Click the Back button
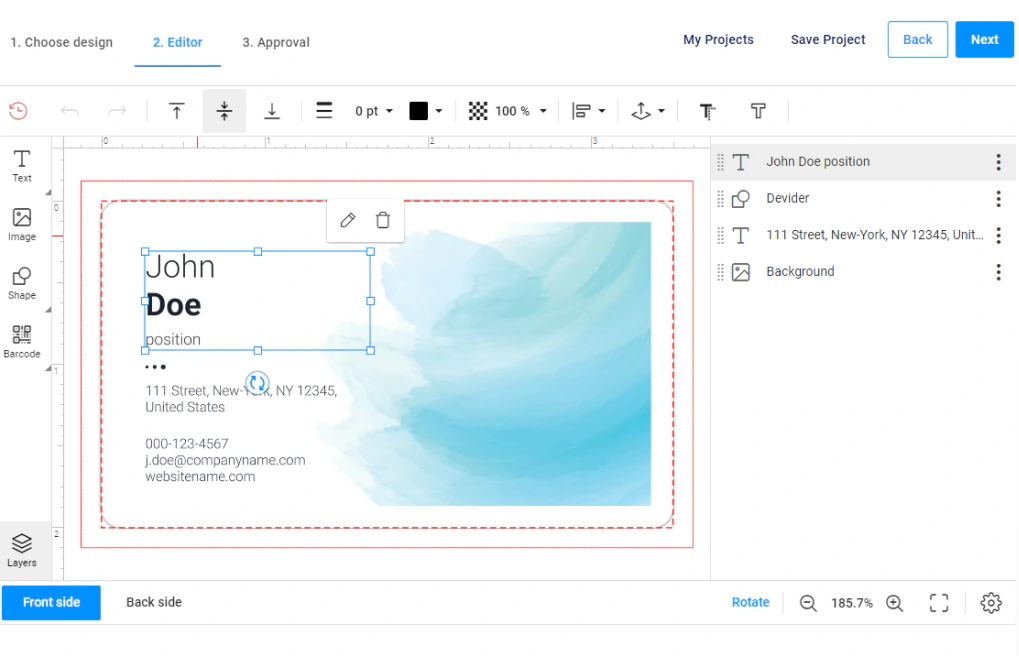 (x=918, y=40)
